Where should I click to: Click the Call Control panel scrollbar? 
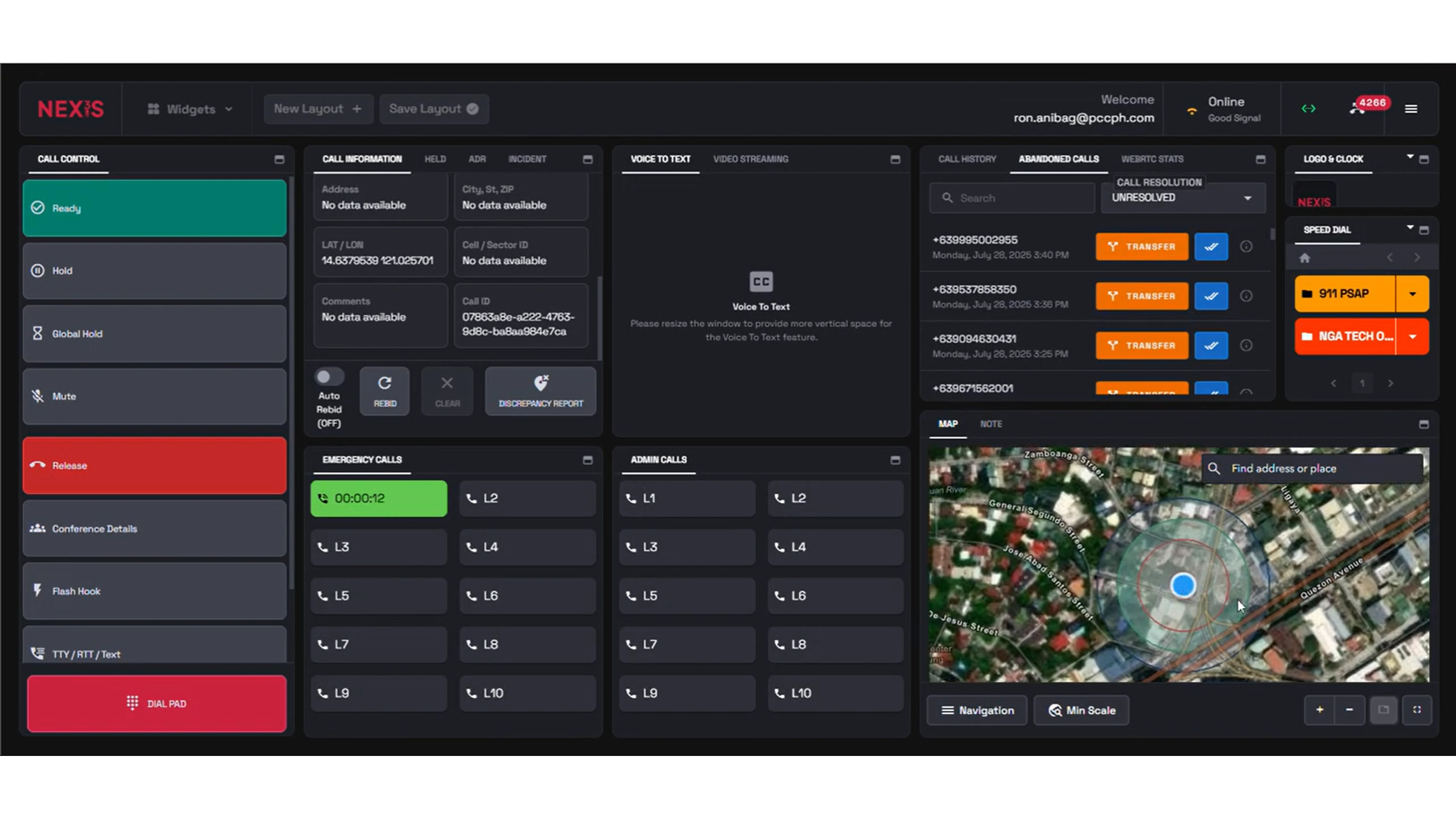tap(291, 383)
